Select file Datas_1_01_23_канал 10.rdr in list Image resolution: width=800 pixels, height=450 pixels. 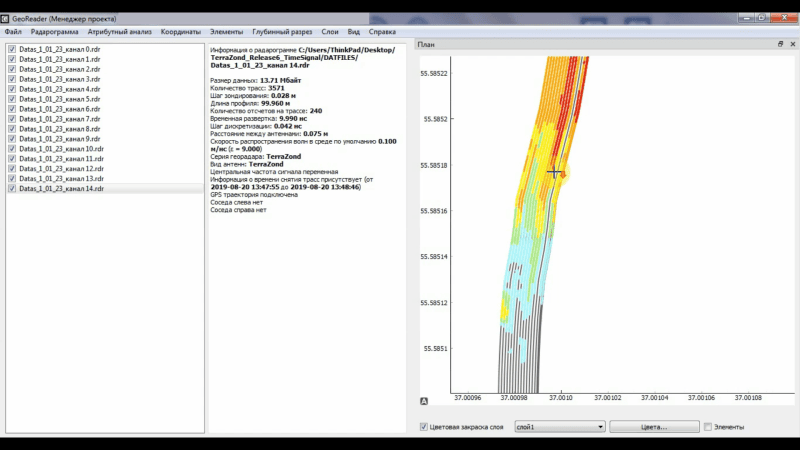pyautogui.click(x=61, y=149)
